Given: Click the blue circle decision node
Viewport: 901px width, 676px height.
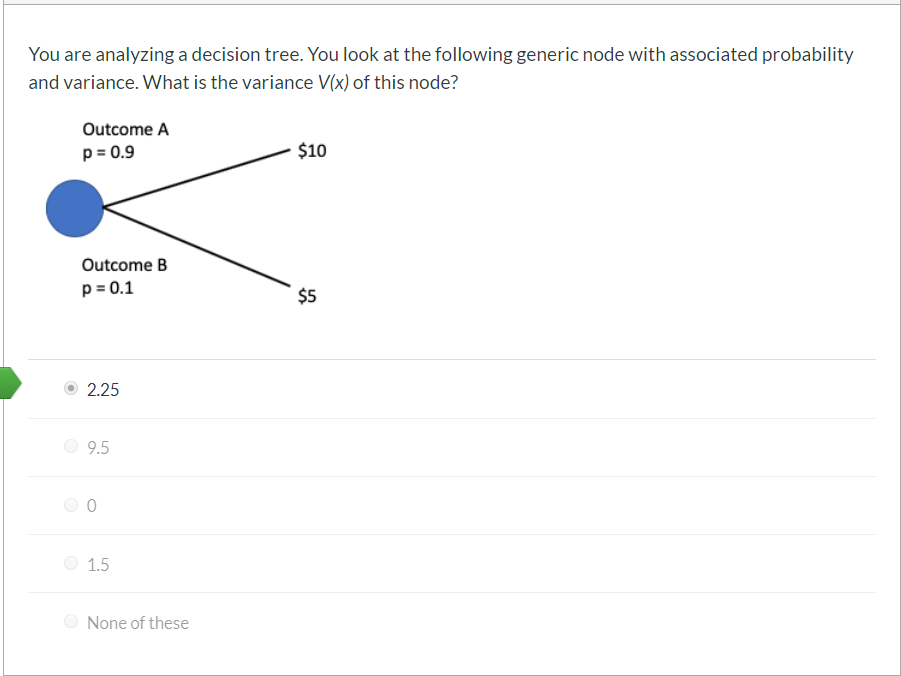Looking at the screenshot, I should tap(75, 208).
